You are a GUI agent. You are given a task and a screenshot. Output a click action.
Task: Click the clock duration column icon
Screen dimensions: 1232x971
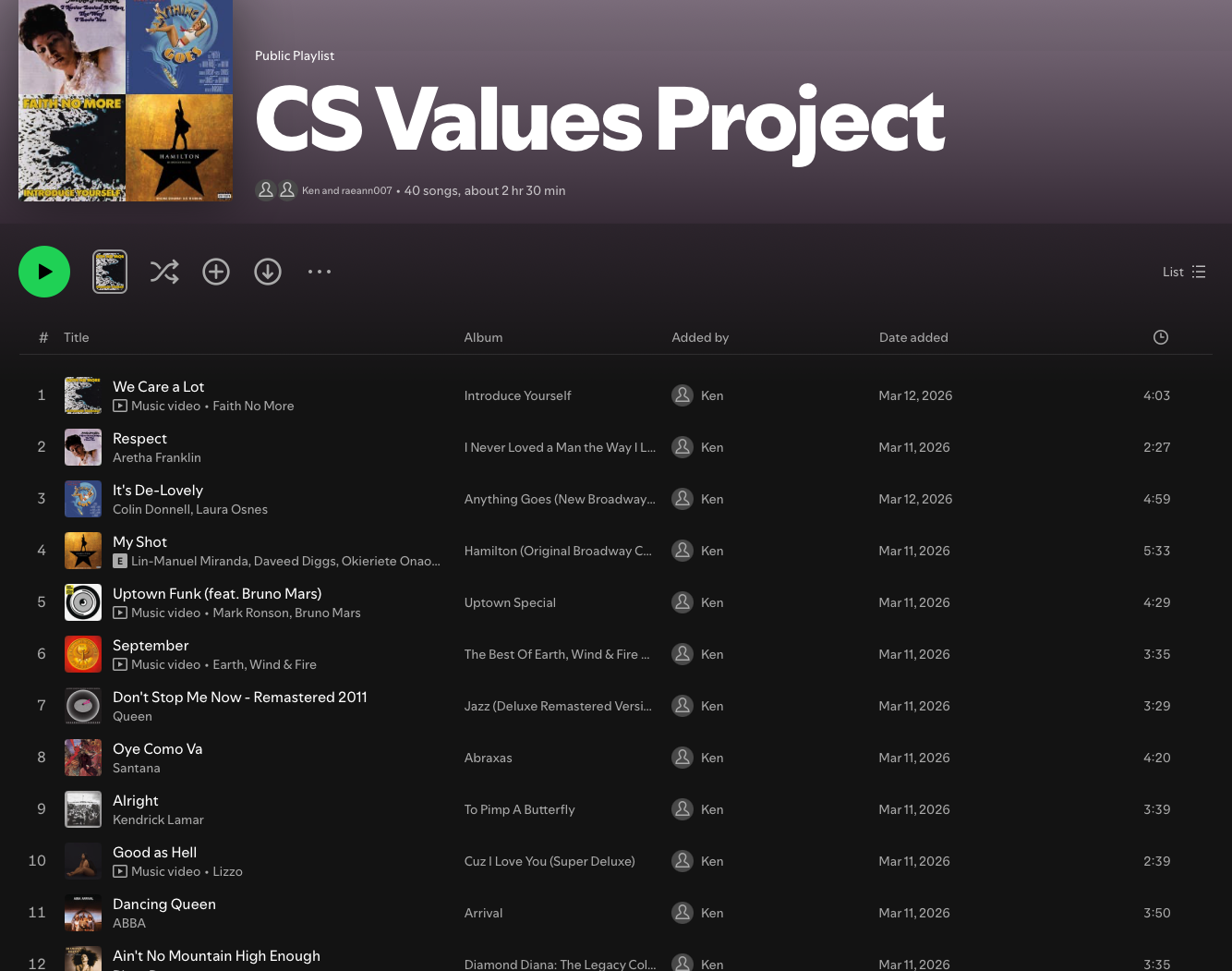1161,337
